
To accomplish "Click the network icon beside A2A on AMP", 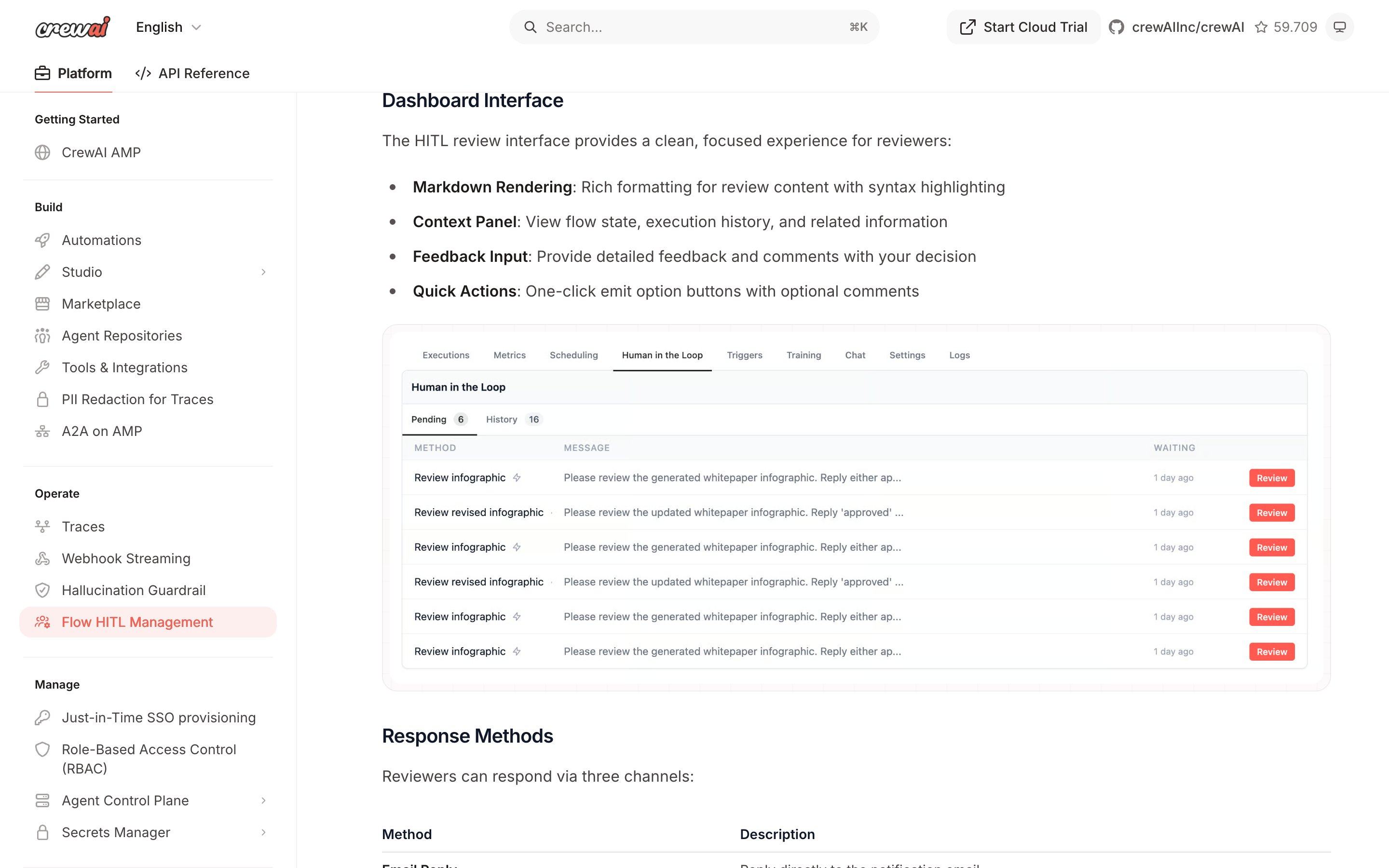I will click(x=42, y=431).
